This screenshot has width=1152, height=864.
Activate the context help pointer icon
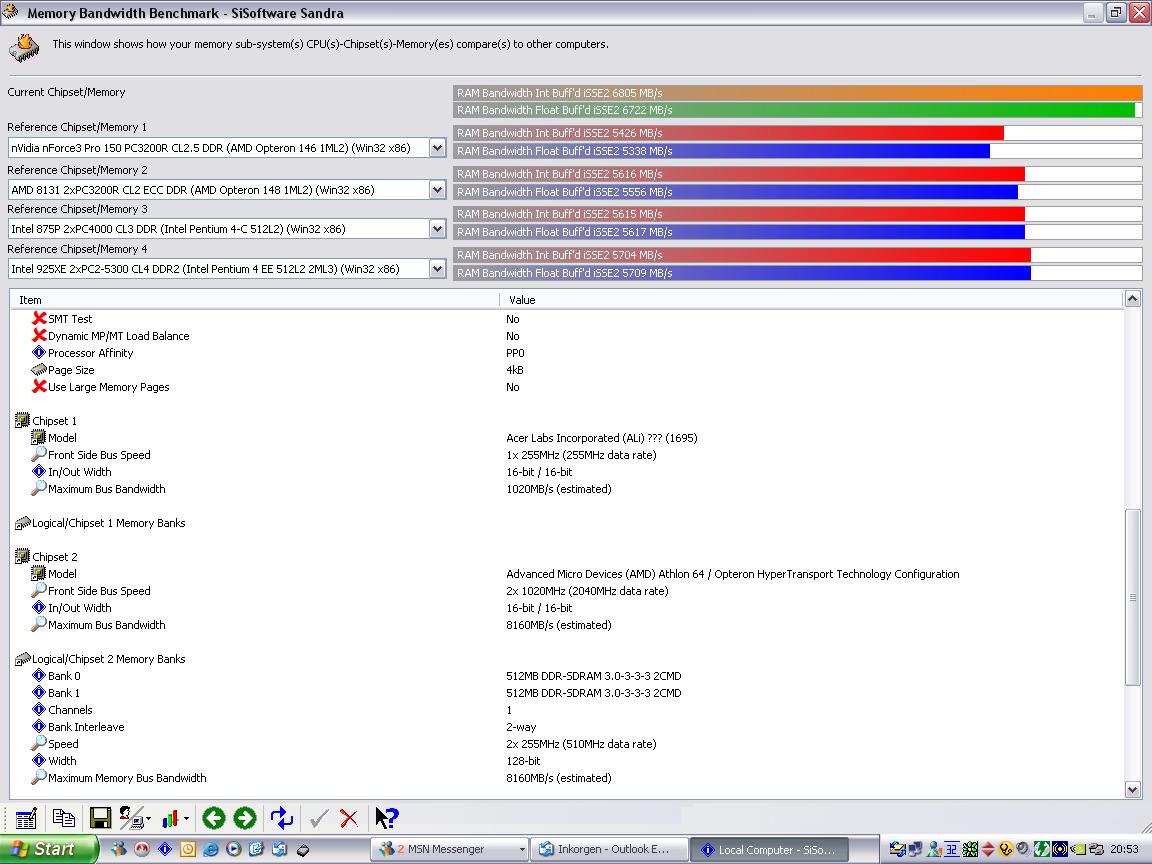click(386, 818)
